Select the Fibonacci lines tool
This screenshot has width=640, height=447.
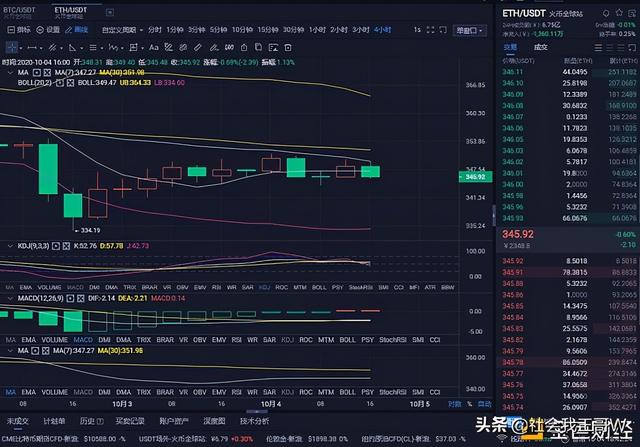click(x=93, y=48)
